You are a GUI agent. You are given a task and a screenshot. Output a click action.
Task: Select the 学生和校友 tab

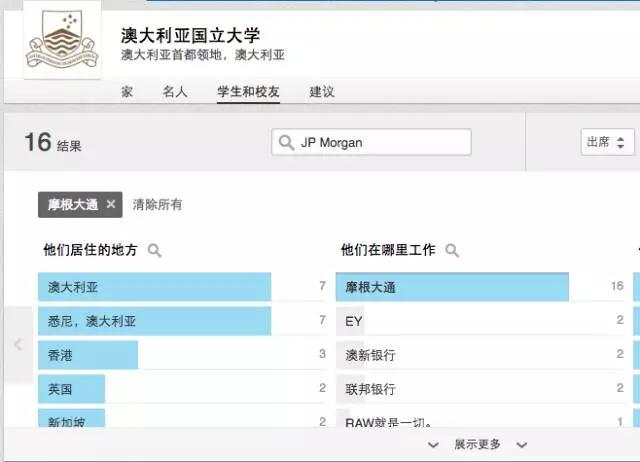[248, 92]
